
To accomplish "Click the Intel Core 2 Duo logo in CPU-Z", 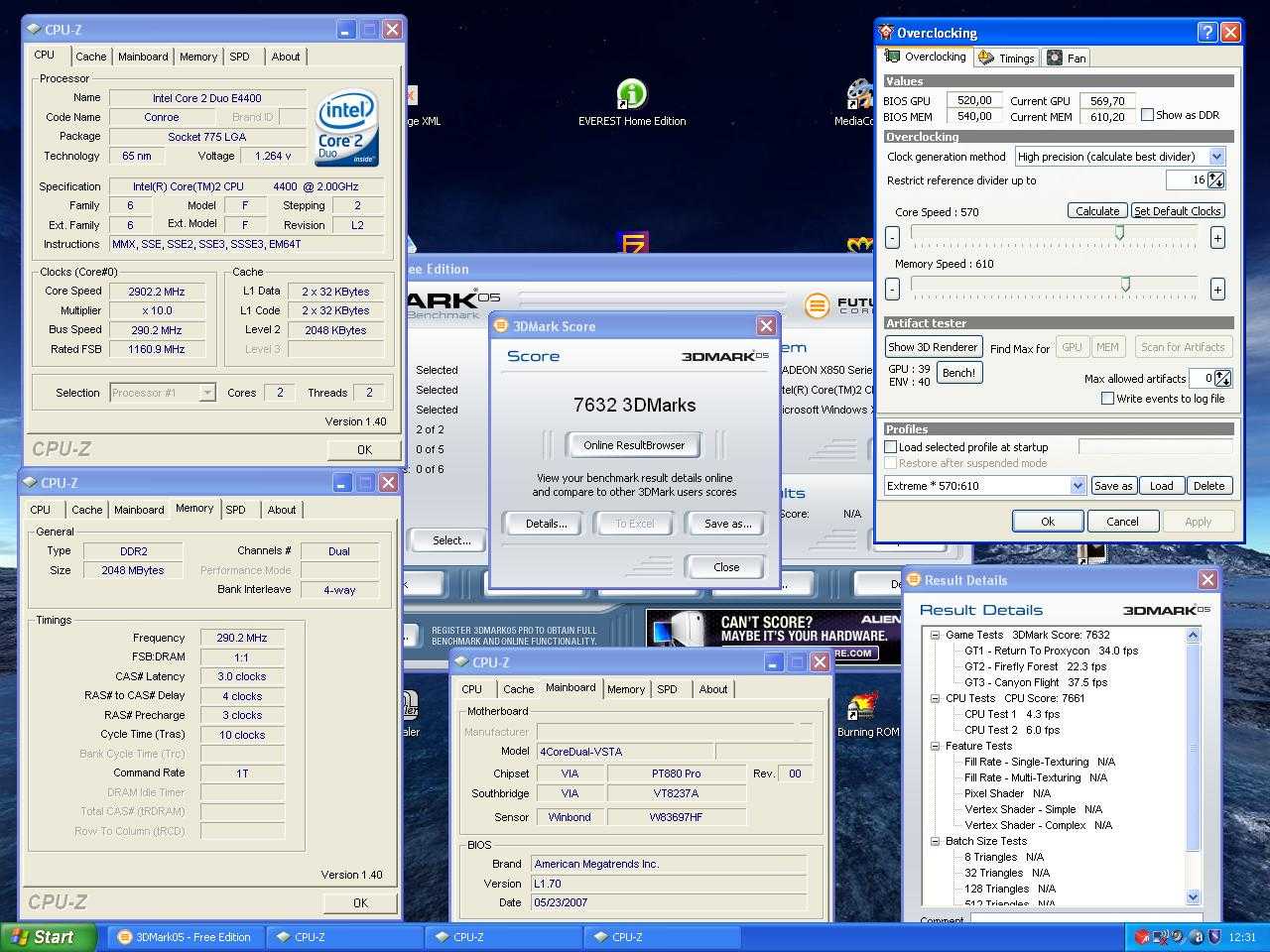I will pyautogui.click(x=346, y=129).
